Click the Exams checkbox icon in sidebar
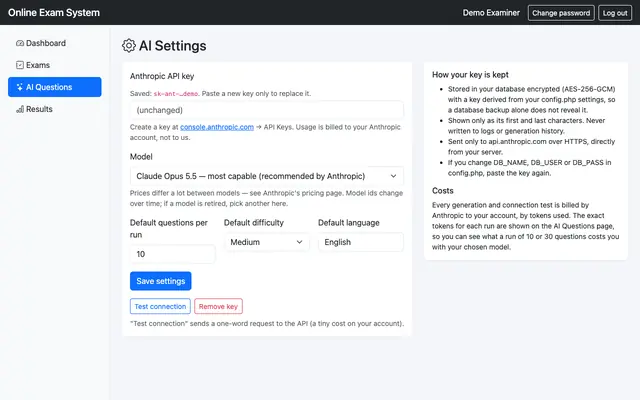The width and height of the screenshot is (640, 400). tap(20, 65)
